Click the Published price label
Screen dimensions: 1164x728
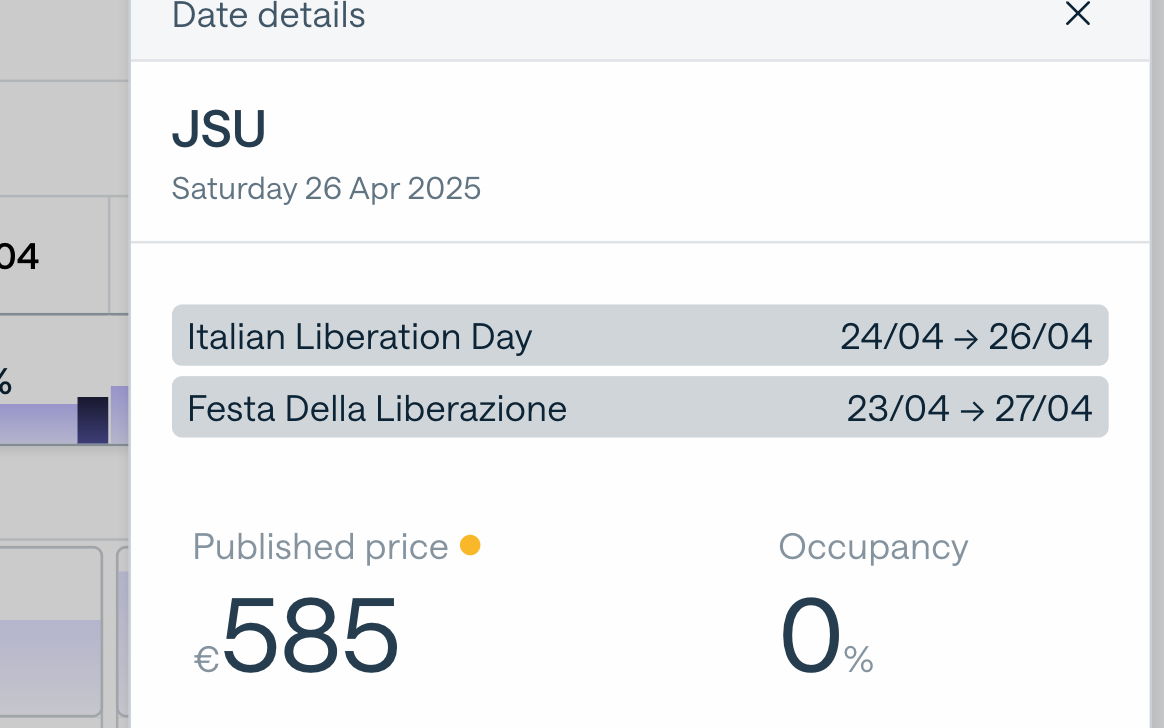(320, 547)
